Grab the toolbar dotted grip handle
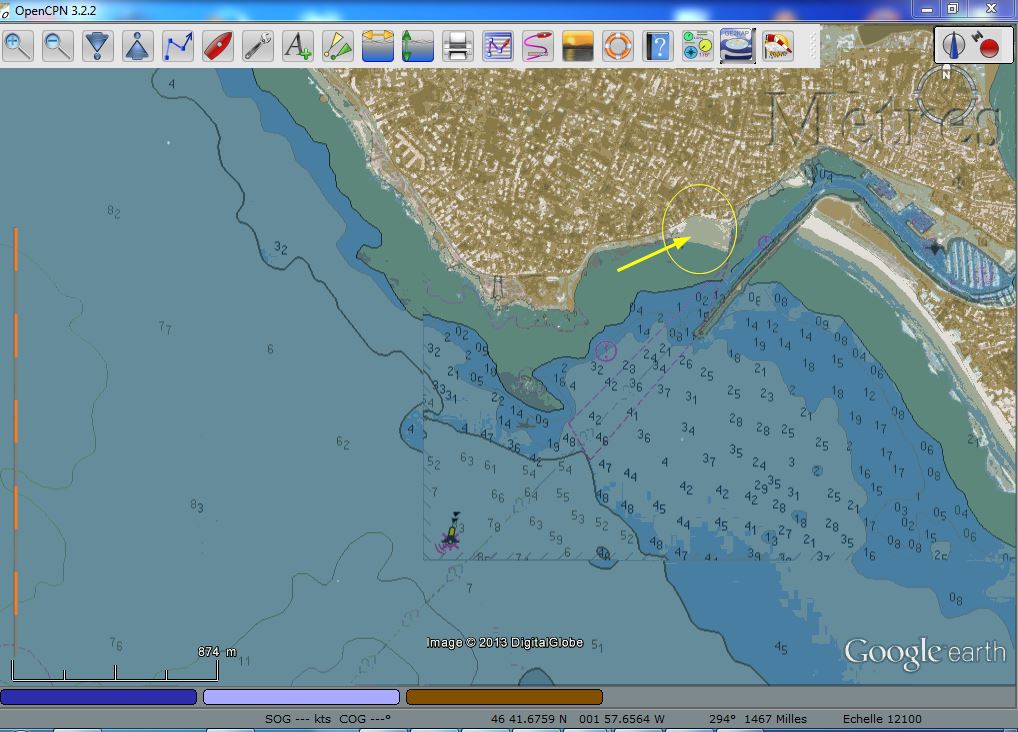 tap(812, 46)
